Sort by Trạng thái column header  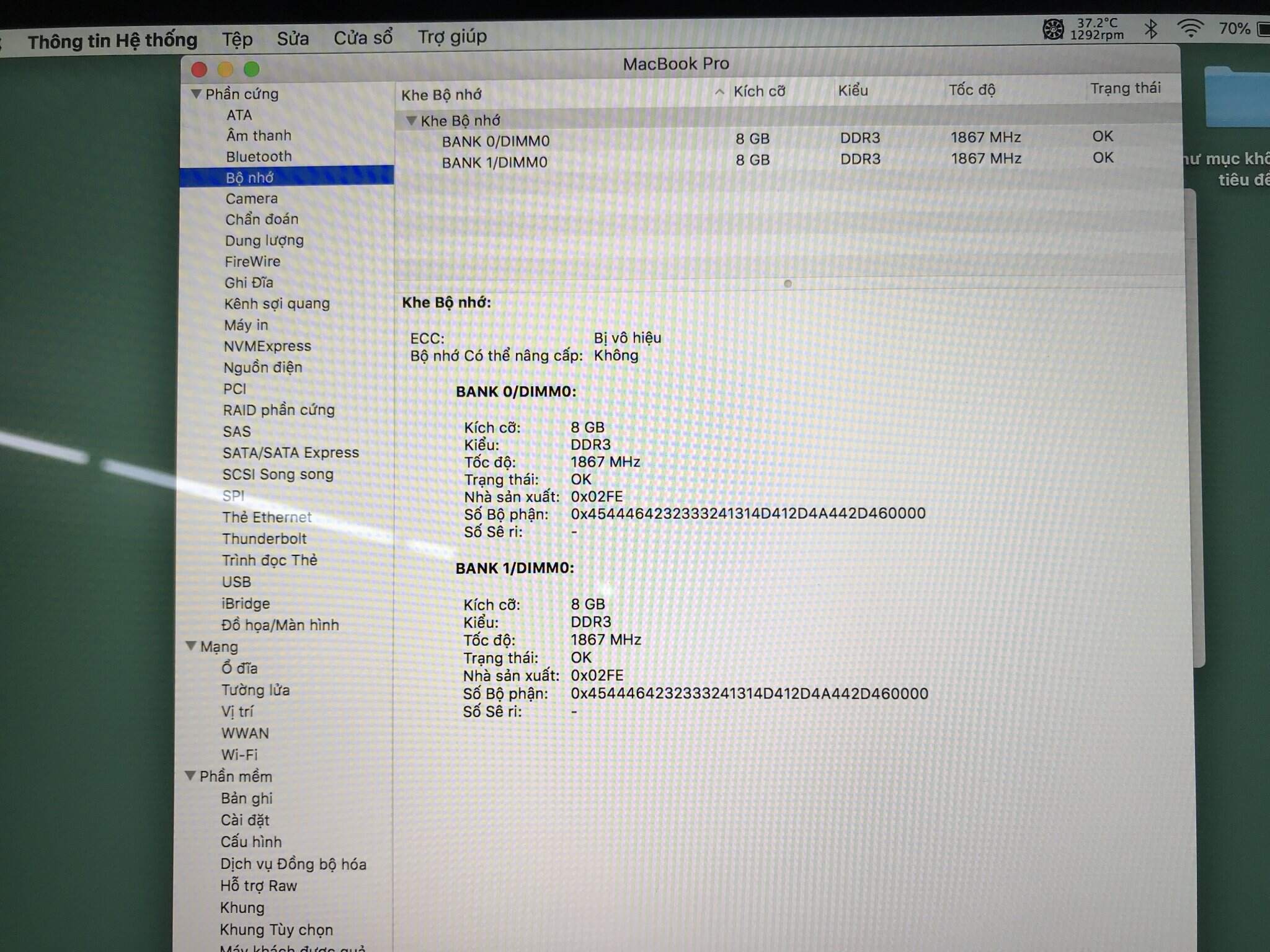click(x=1126, y=88)
